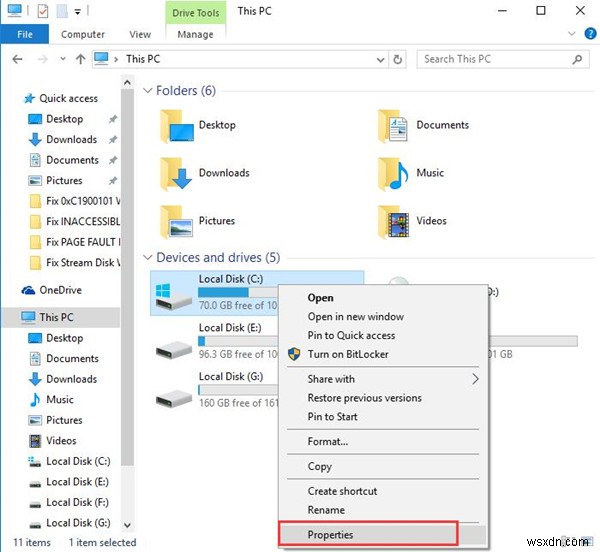
Task: Open the Recent locations dropdown arrow
Action: tap(63, 59)
